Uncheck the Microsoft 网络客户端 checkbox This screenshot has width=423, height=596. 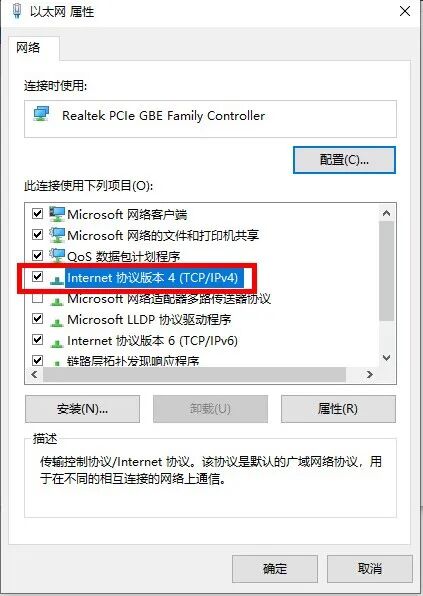(x=37, y=213)
